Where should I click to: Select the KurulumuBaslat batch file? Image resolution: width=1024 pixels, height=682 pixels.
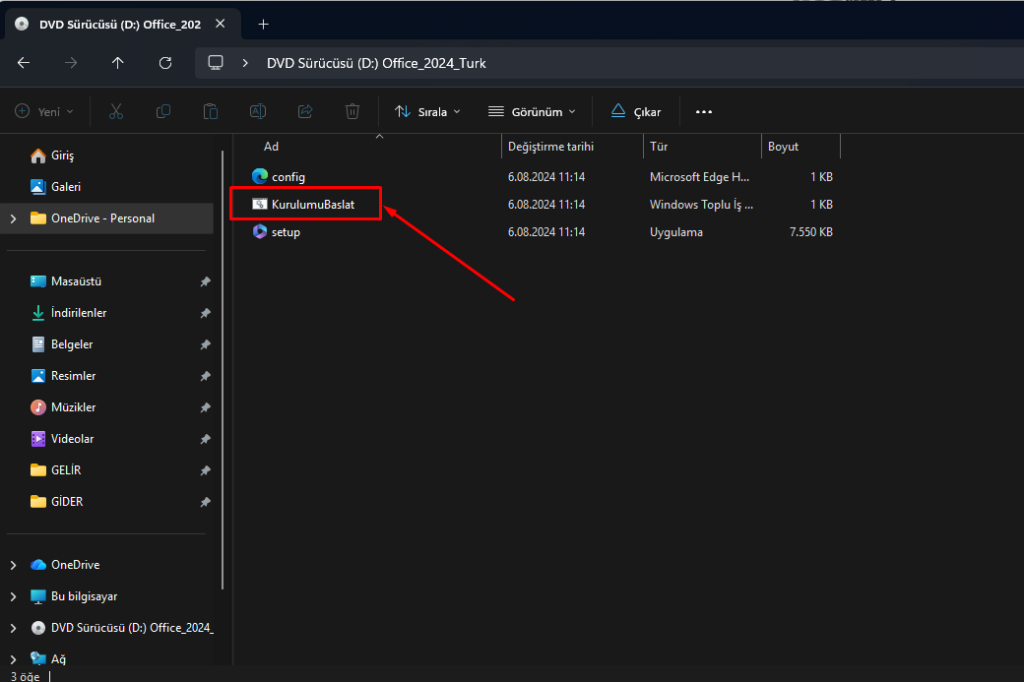tap(312, 204)
